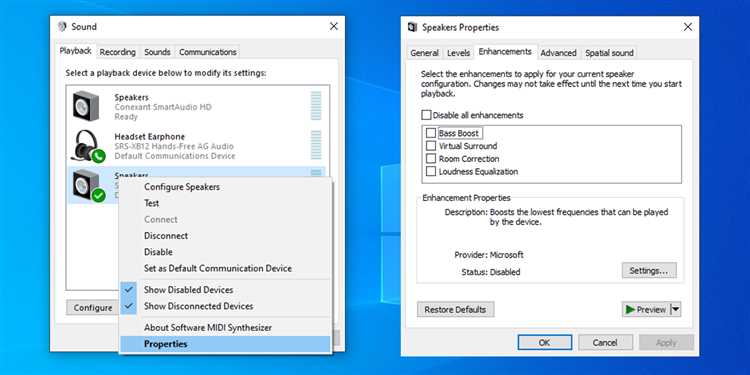This screenshot has width=750, height=375.
Task: Click the Speakers Properties title bar icon
Action: point(412,27)
